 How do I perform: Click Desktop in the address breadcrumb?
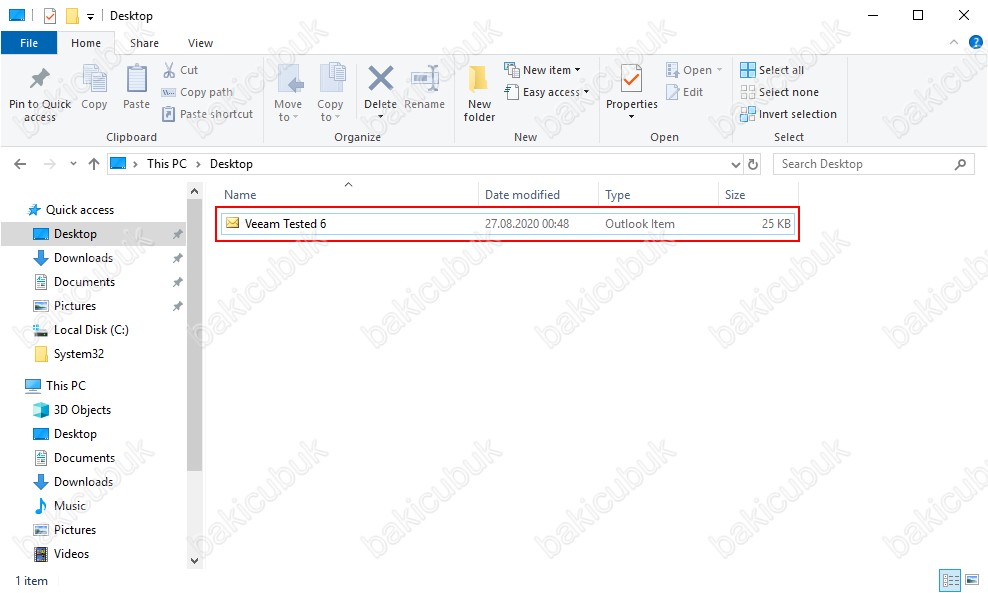pyautogui.click(x=231, y=164)
